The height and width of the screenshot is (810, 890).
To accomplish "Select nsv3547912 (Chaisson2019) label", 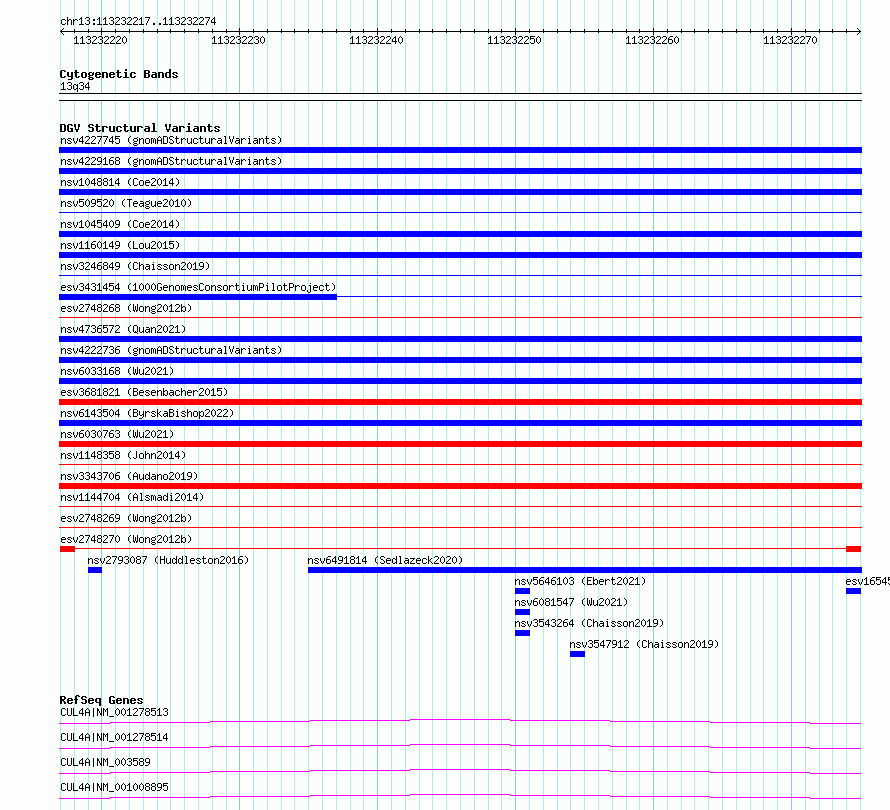I will (x=644, y=644).
